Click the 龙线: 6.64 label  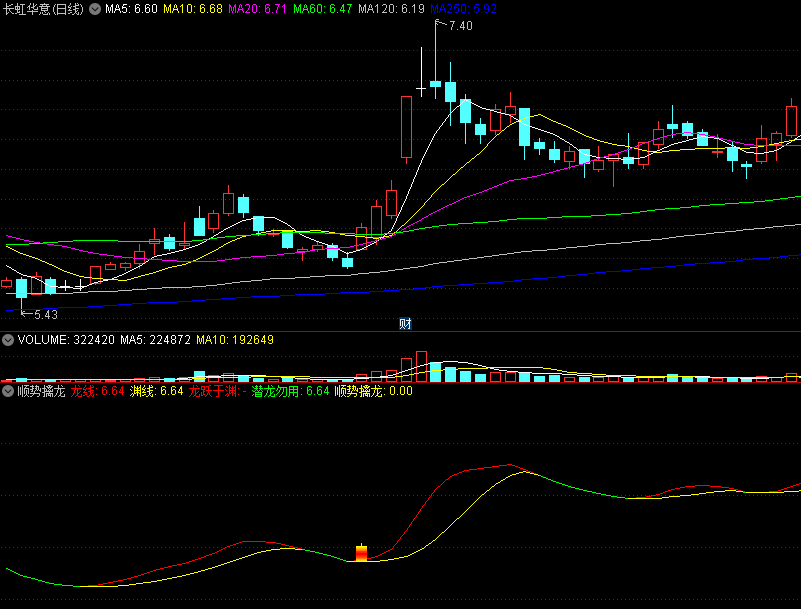pos(98,391)
